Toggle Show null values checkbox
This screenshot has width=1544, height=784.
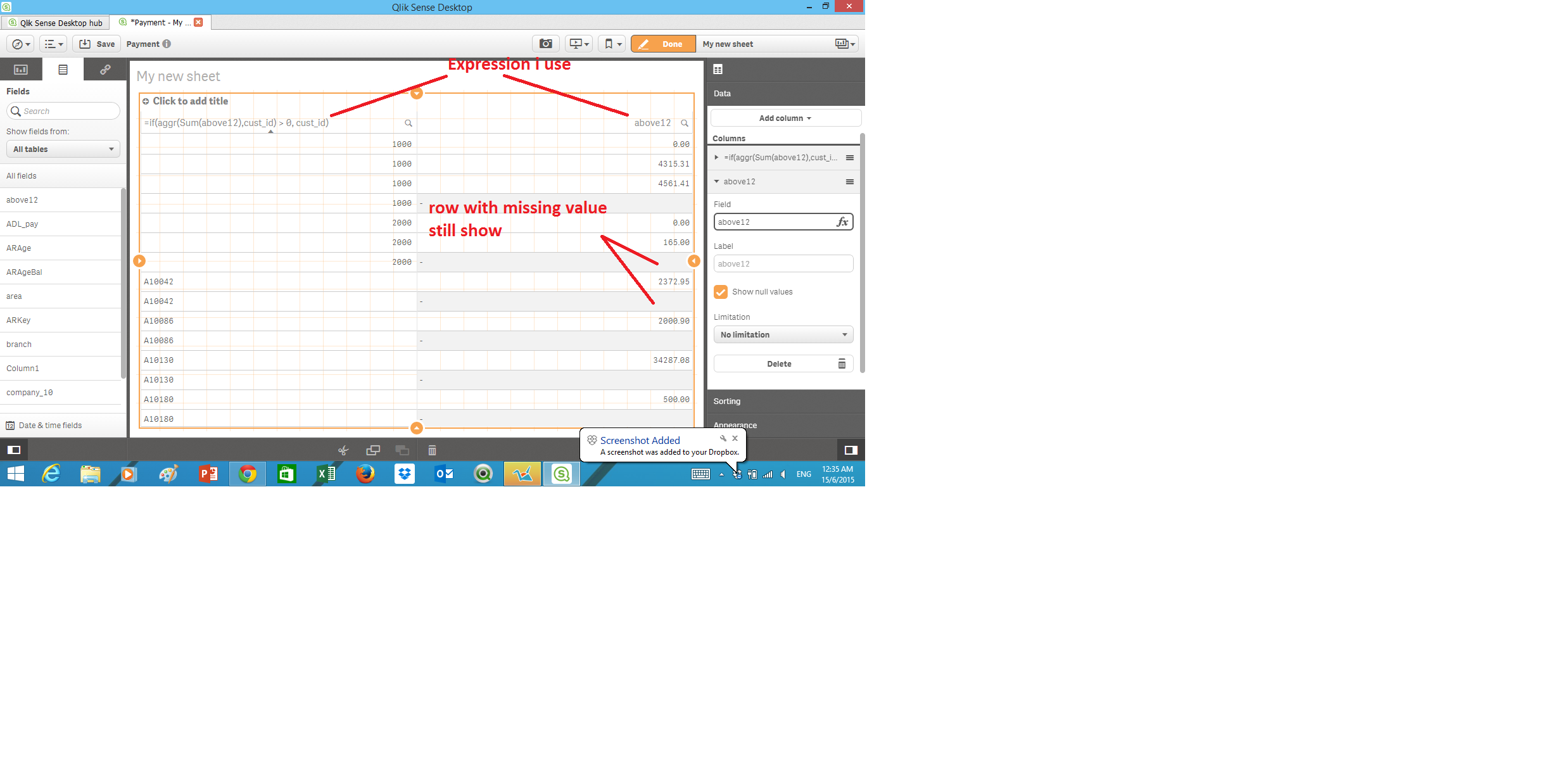click(721, 291)
